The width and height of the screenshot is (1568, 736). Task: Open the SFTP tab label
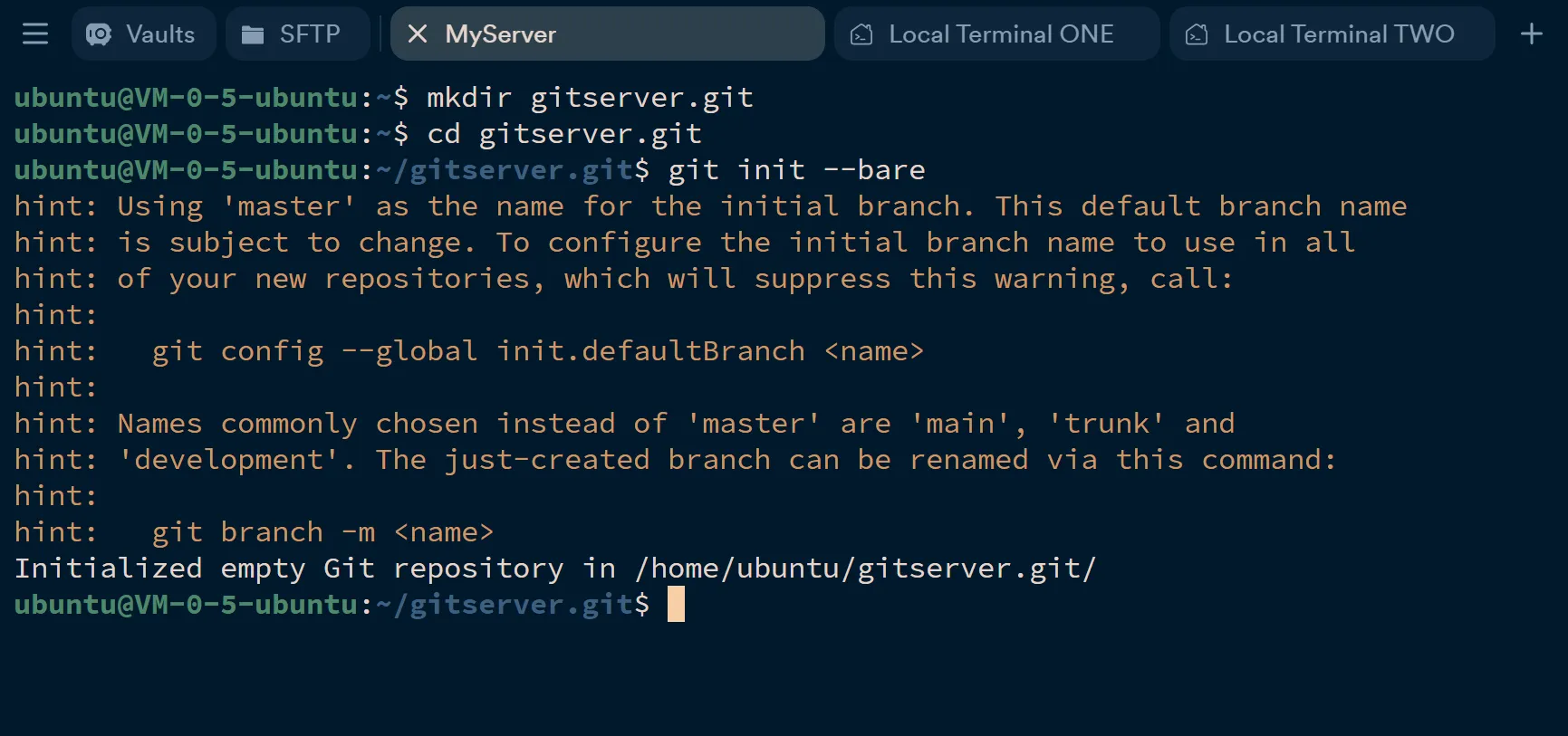click(310, 34)
